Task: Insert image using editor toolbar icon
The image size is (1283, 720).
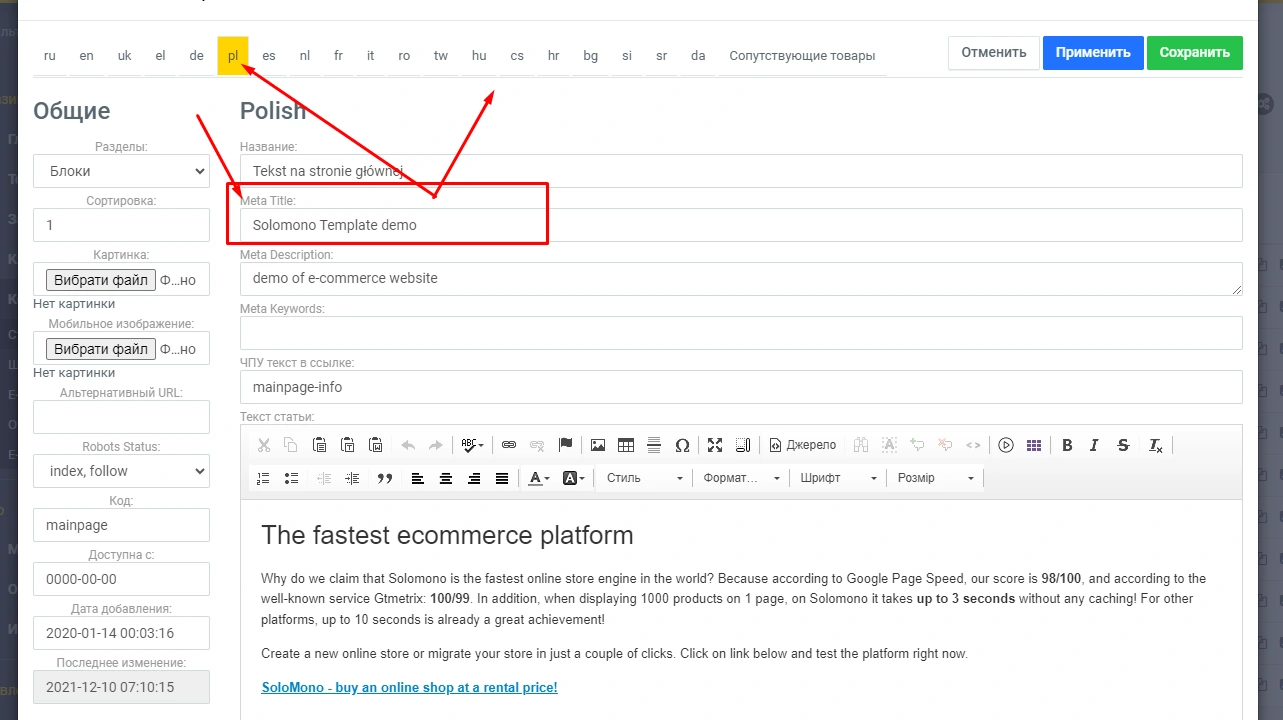Action: pyautogui.click(x=598, y=445)
